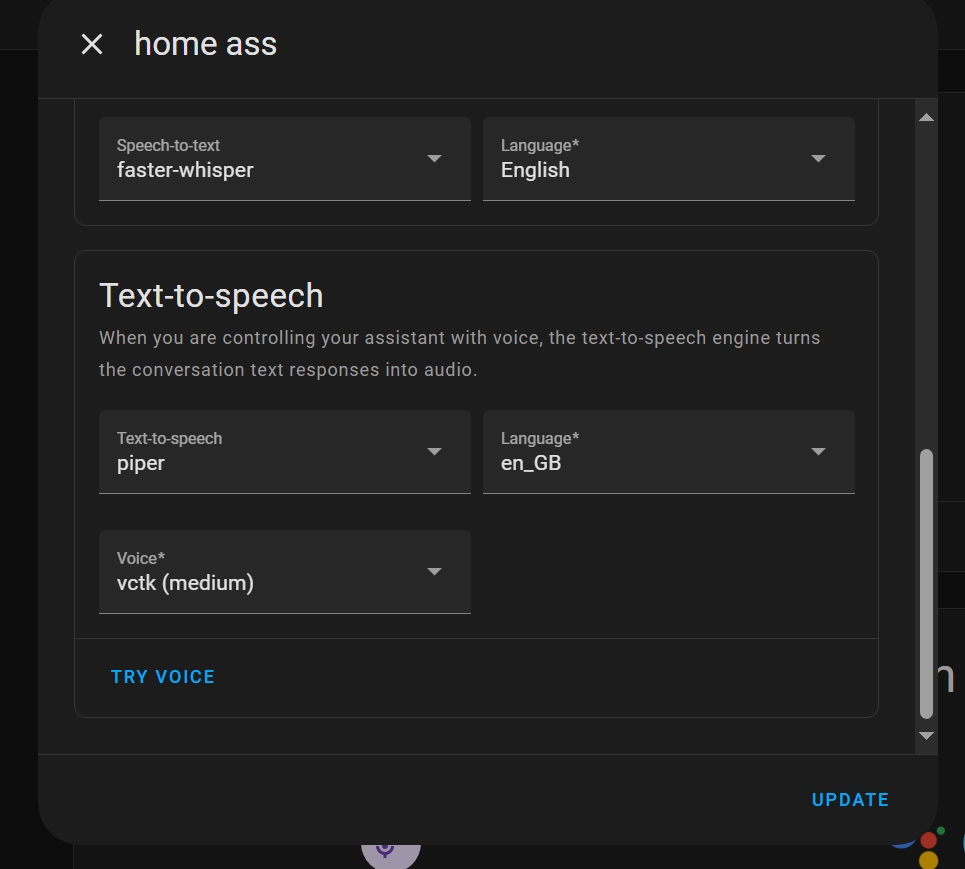Click the purple microphone icon below the dialog
965x869 pixels.
point(390,852)
